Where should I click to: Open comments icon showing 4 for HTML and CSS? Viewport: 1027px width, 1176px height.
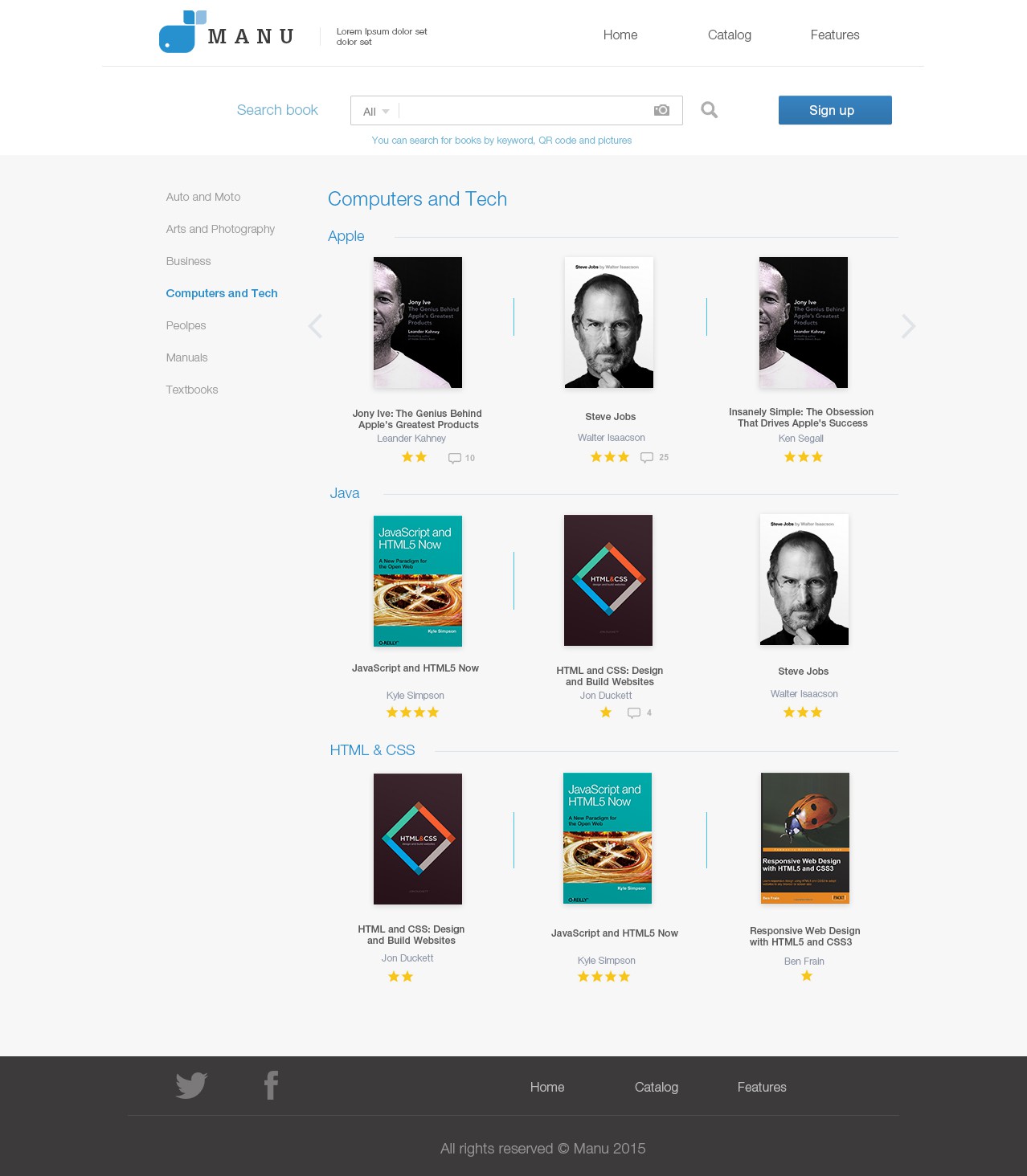[634, 713]
